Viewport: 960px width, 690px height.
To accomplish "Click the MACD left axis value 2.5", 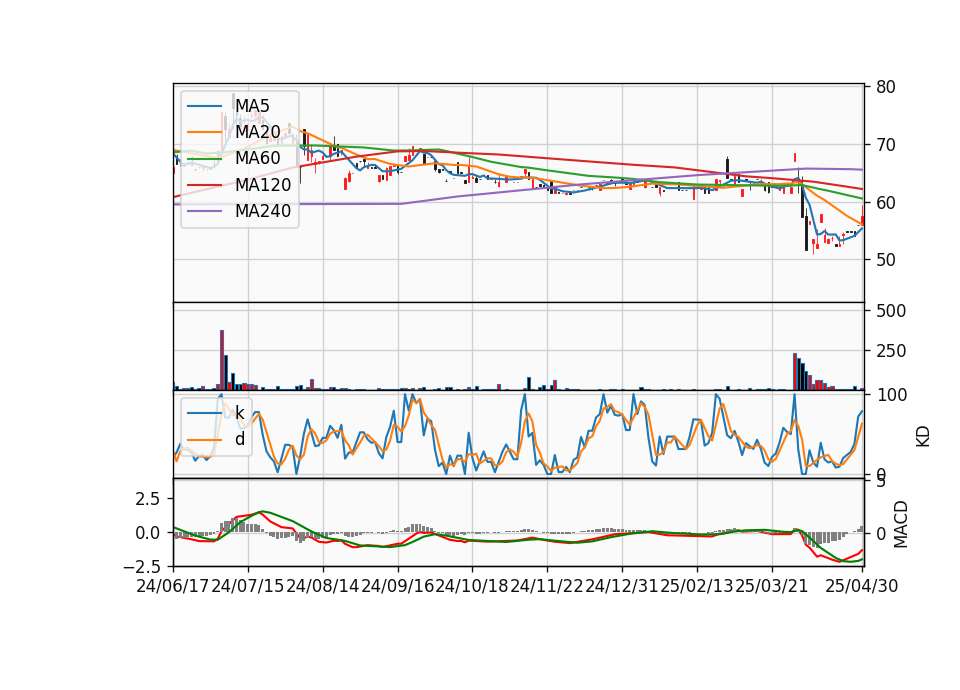I will click(147, 499).
